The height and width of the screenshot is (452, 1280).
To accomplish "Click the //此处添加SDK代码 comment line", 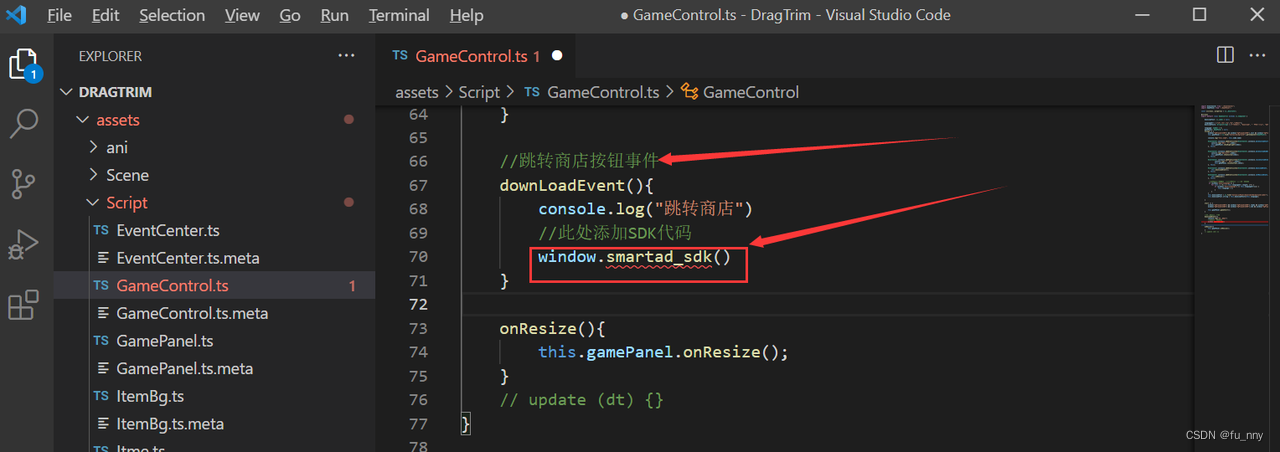I will 615,233.
